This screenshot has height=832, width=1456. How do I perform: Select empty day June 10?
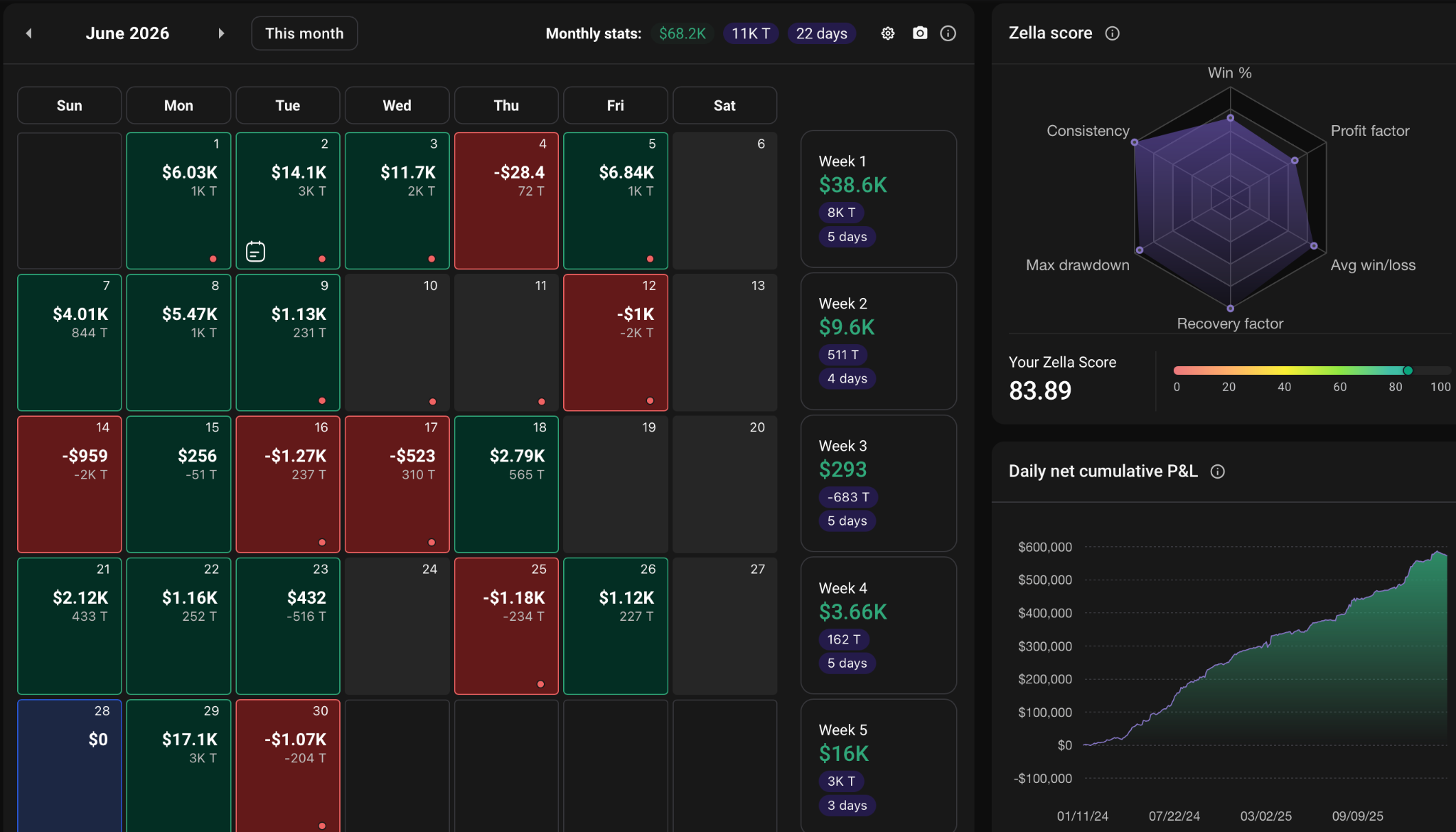coord(397,343)
